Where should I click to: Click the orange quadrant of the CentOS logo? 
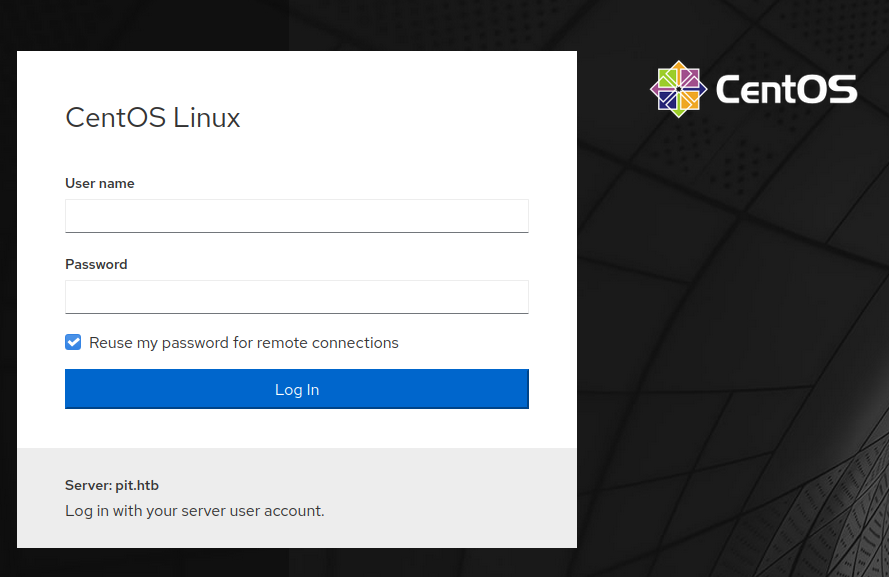click(x=689, y=100)
